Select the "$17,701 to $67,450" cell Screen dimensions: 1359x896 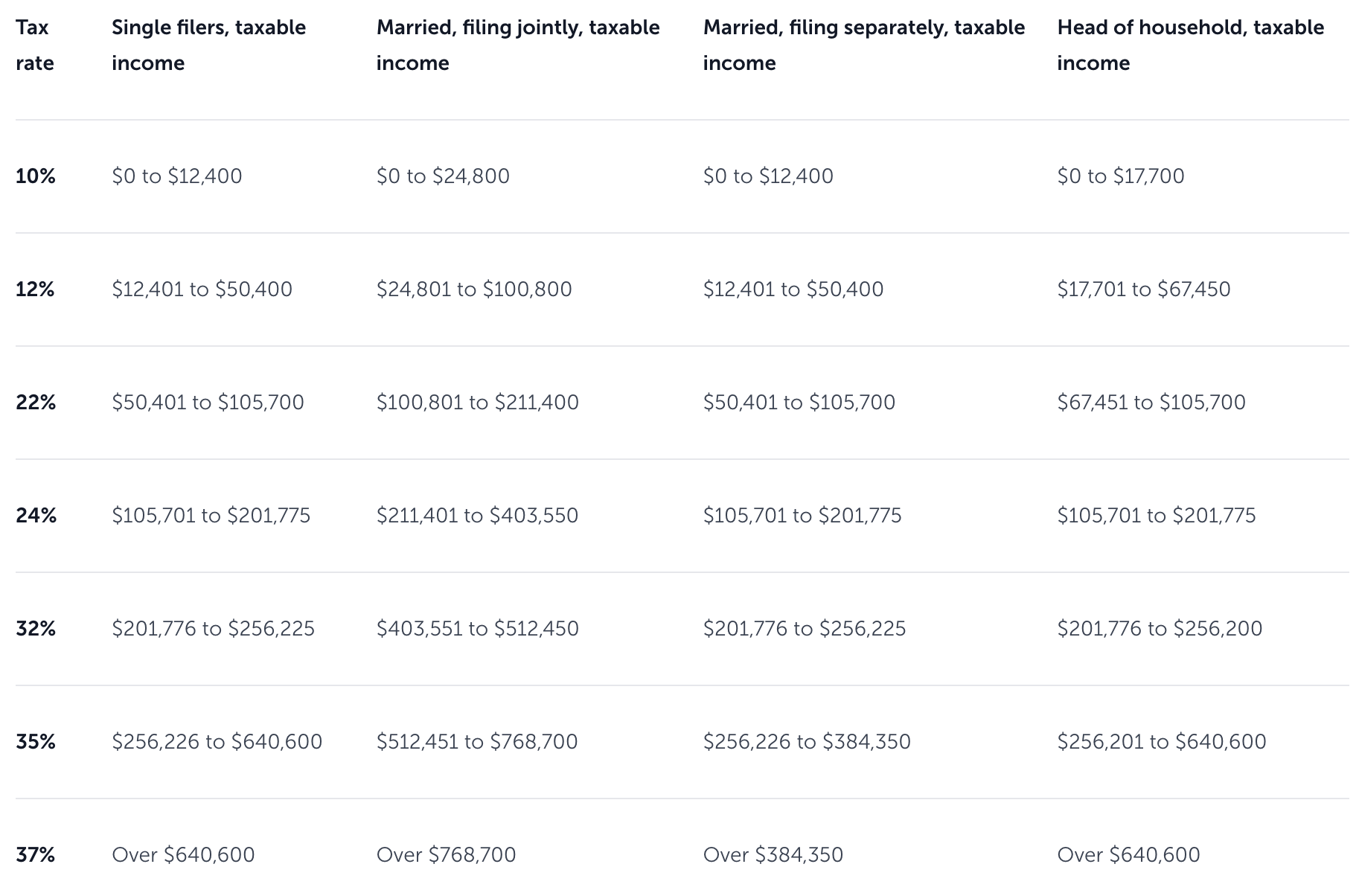tap(1143, 289)
